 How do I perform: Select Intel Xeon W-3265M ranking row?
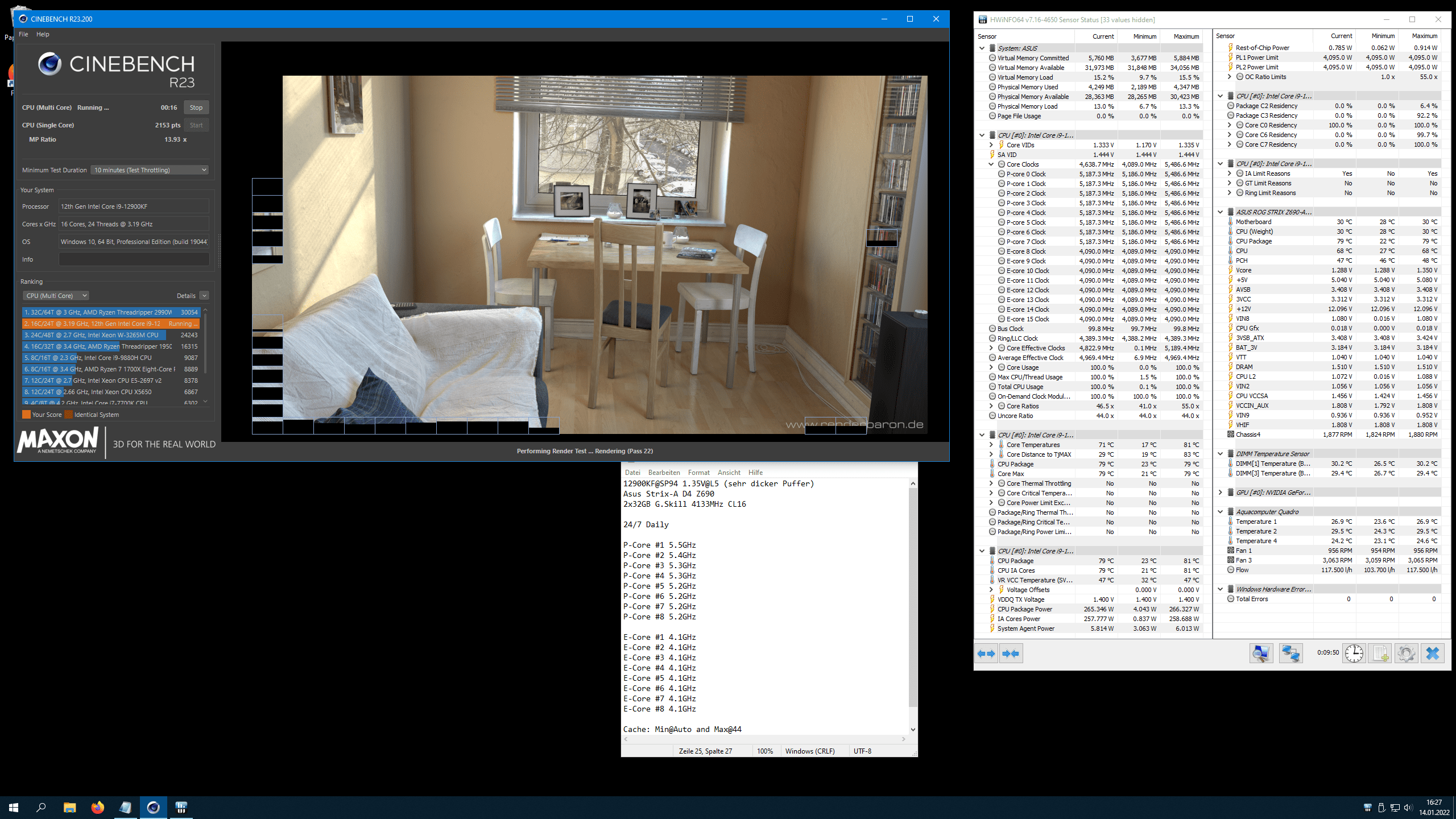[x=111, y=335]
